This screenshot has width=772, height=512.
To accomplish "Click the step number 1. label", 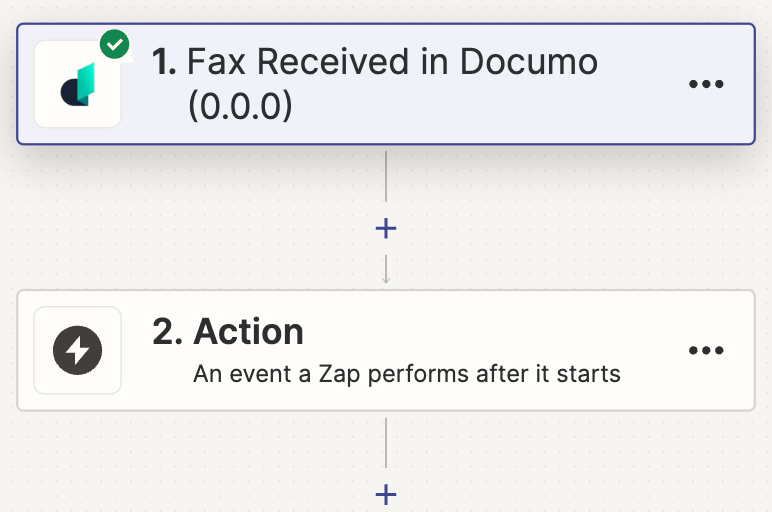I will click(164, 62).
